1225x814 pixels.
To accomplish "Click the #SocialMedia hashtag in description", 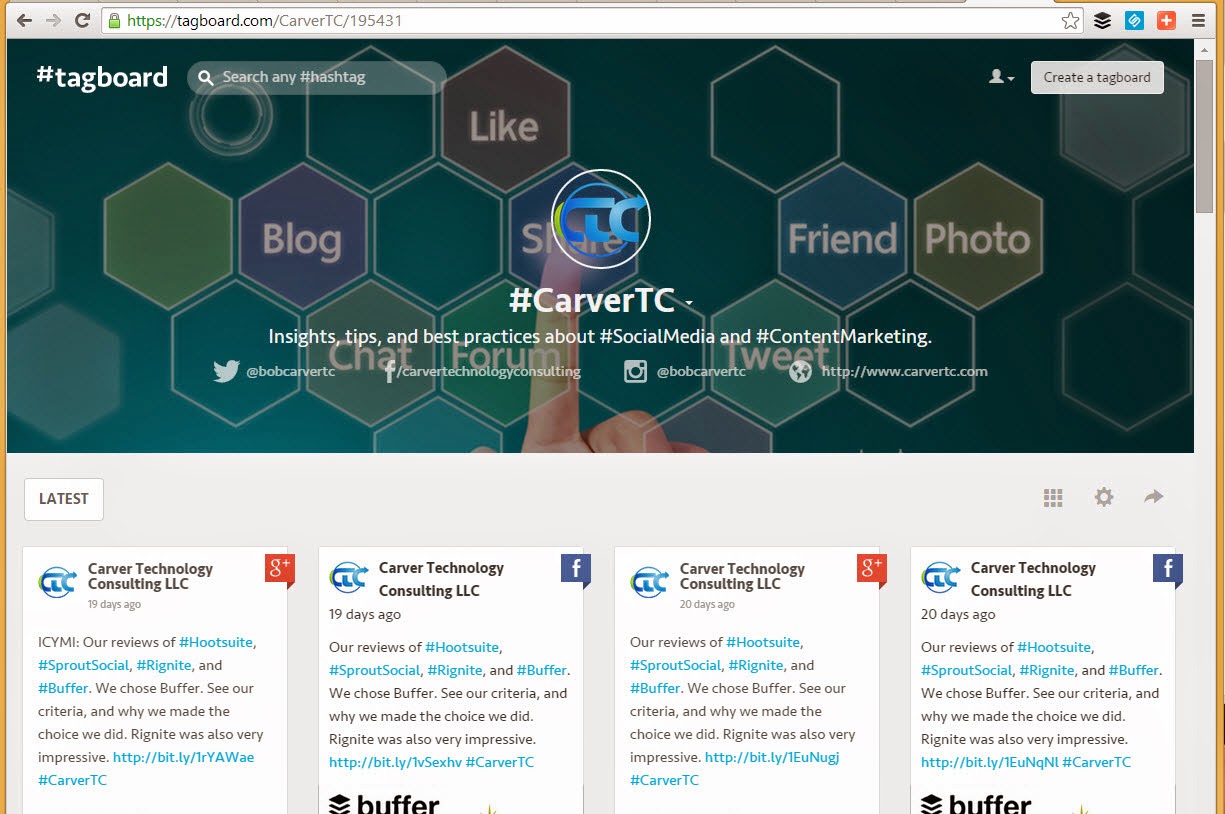I will pyautogui.click(x=657, y=336).
